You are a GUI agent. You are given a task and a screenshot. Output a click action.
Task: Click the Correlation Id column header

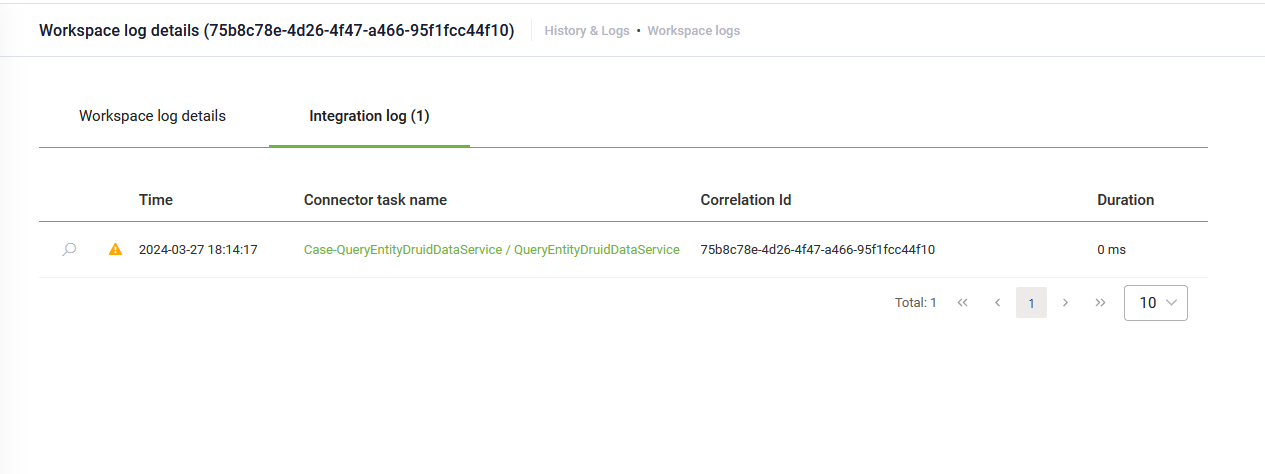pos(746,200)
